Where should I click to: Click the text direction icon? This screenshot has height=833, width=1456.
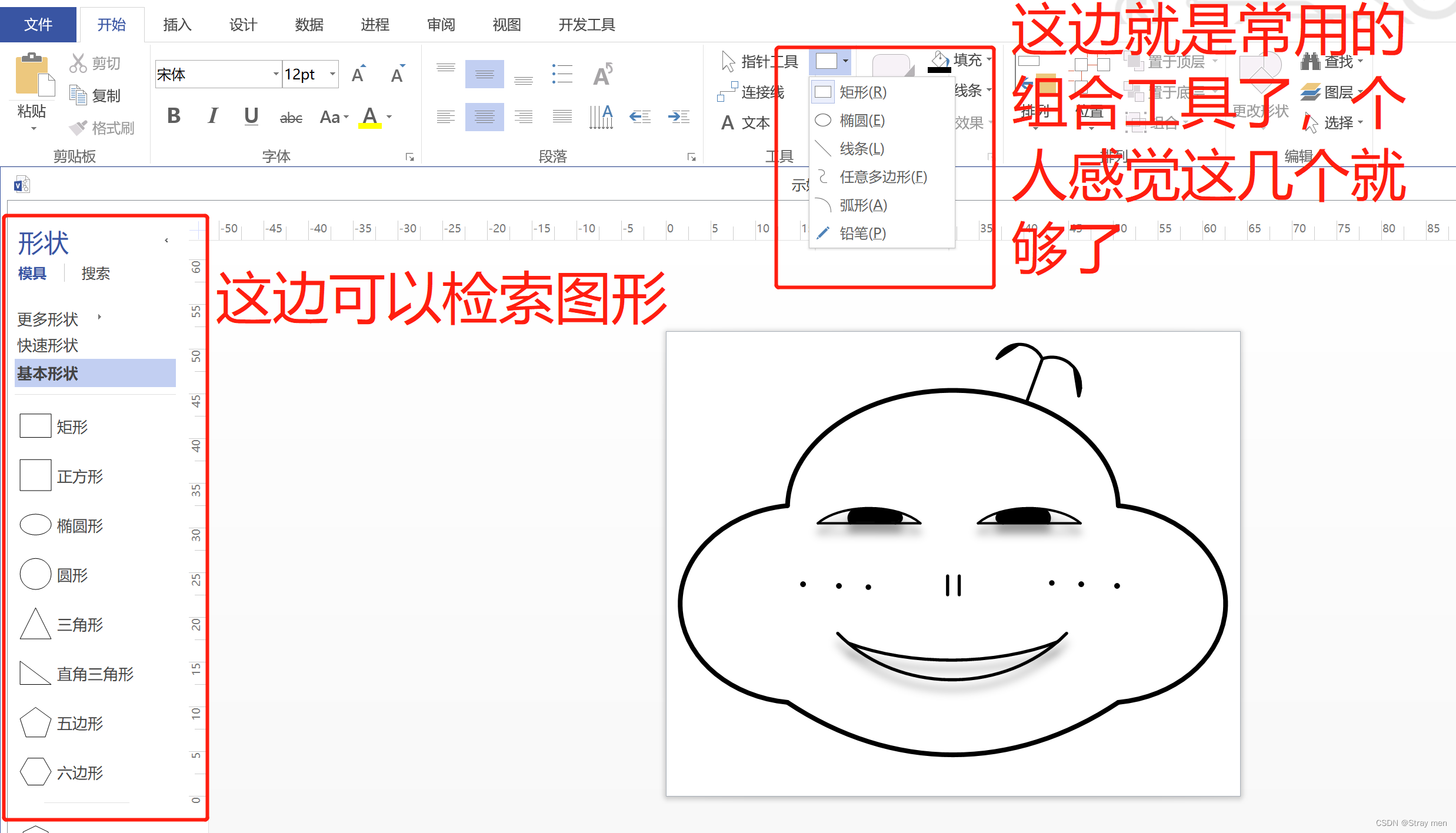pos(601,116)
